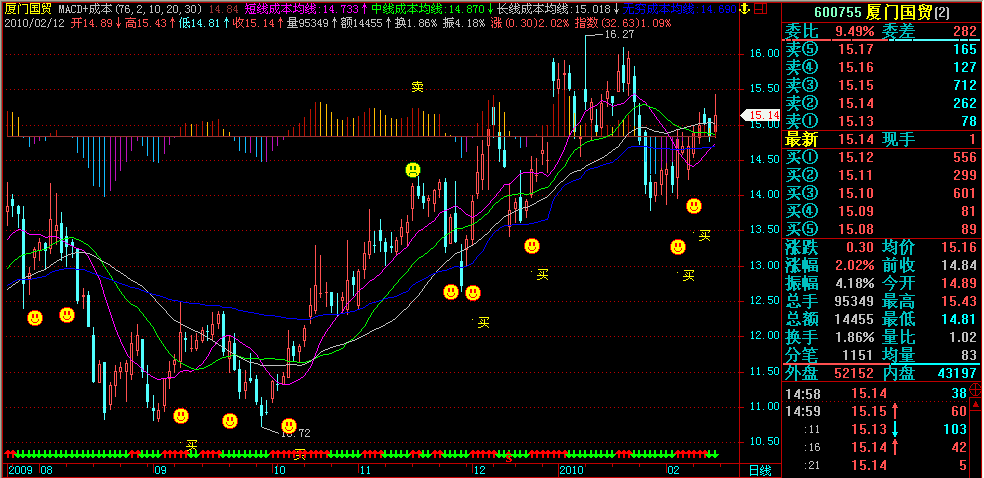Click the 16.27 high price label
This screenshot has height=478, width=984.
pyautogui.click(x=619, y=35)
